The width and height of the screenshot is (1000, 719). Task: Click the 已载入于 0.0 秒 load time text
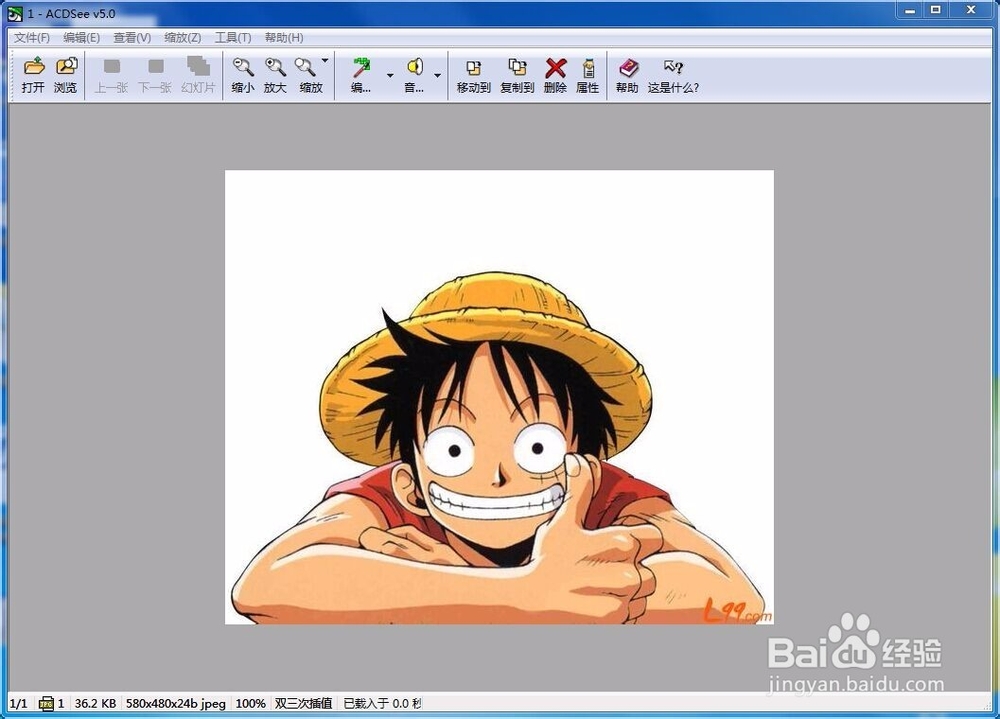pos(382,704)
